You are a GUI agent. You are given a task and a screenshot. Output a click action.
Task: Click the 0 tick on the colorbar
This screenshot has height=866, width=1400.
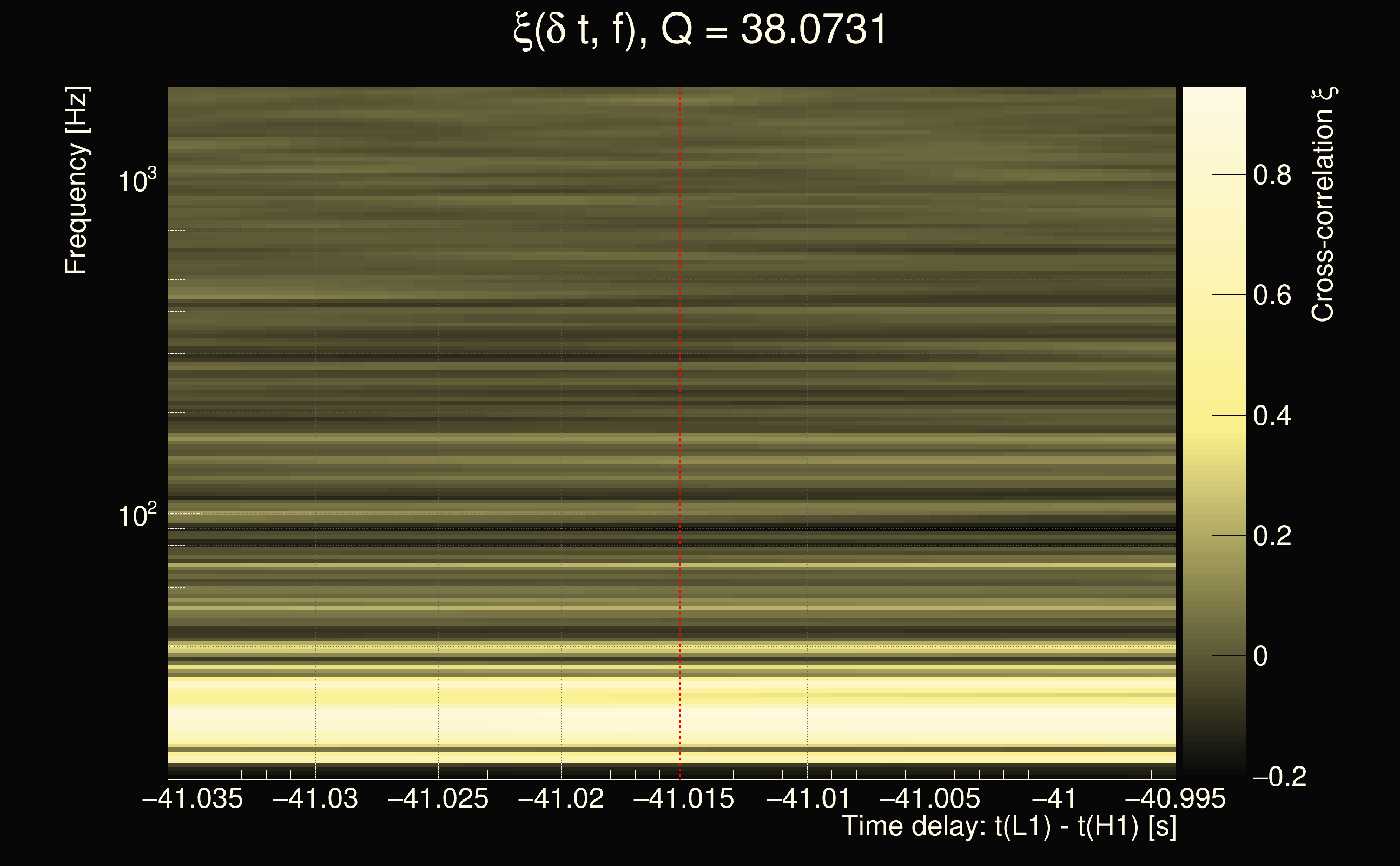[x=1260, y=657]
